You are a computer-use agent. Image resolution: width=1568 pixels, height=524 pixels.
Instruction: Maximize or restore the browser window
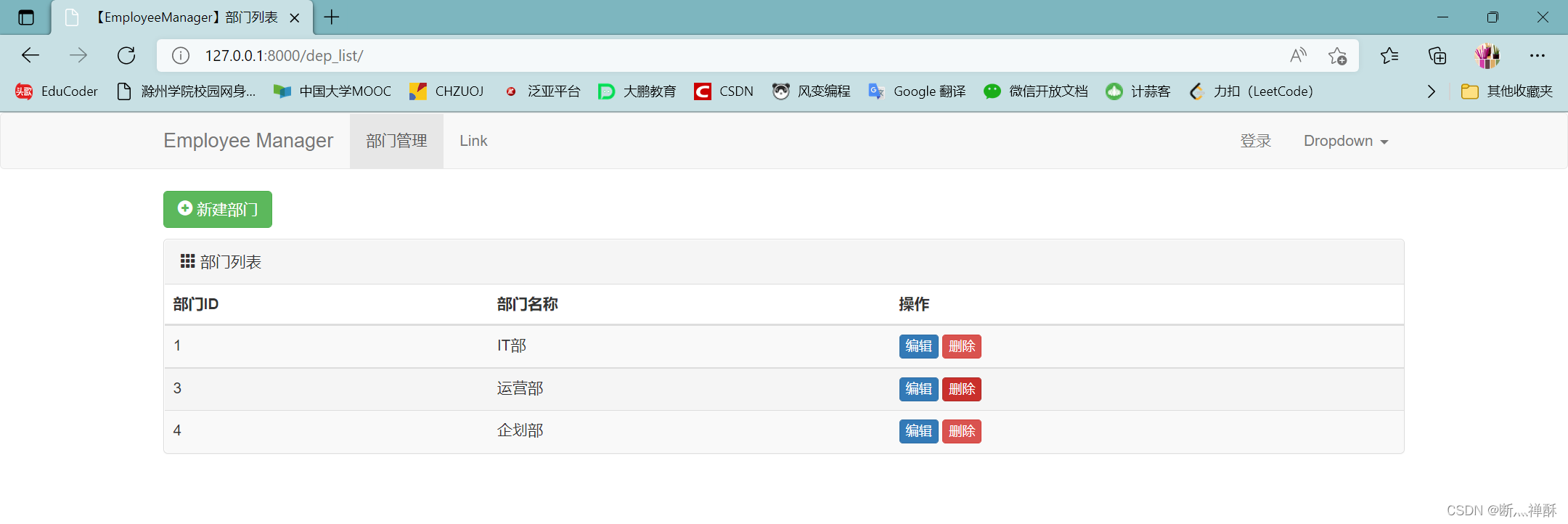pos(1493,17)
